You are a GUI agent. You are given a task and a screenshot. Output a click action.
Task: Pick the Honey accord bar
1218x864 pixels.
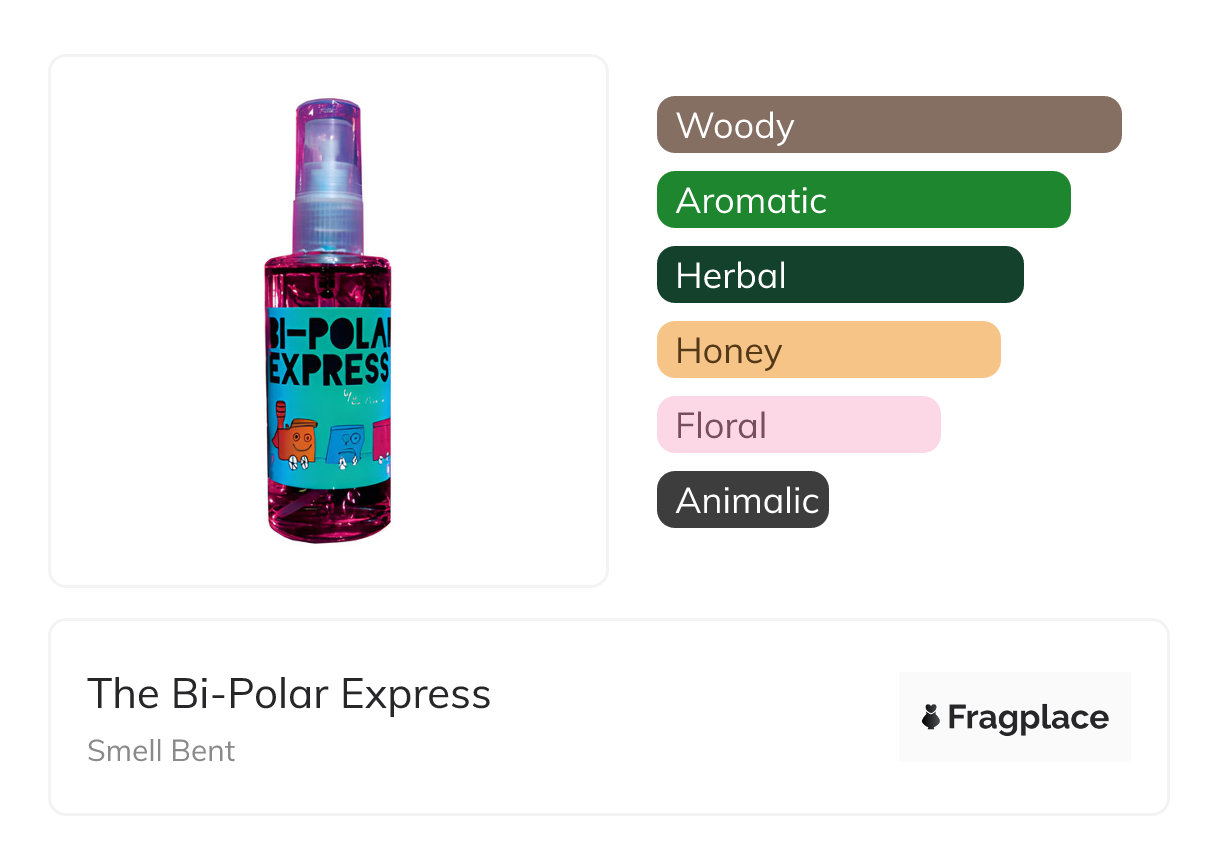coord(828,350)
